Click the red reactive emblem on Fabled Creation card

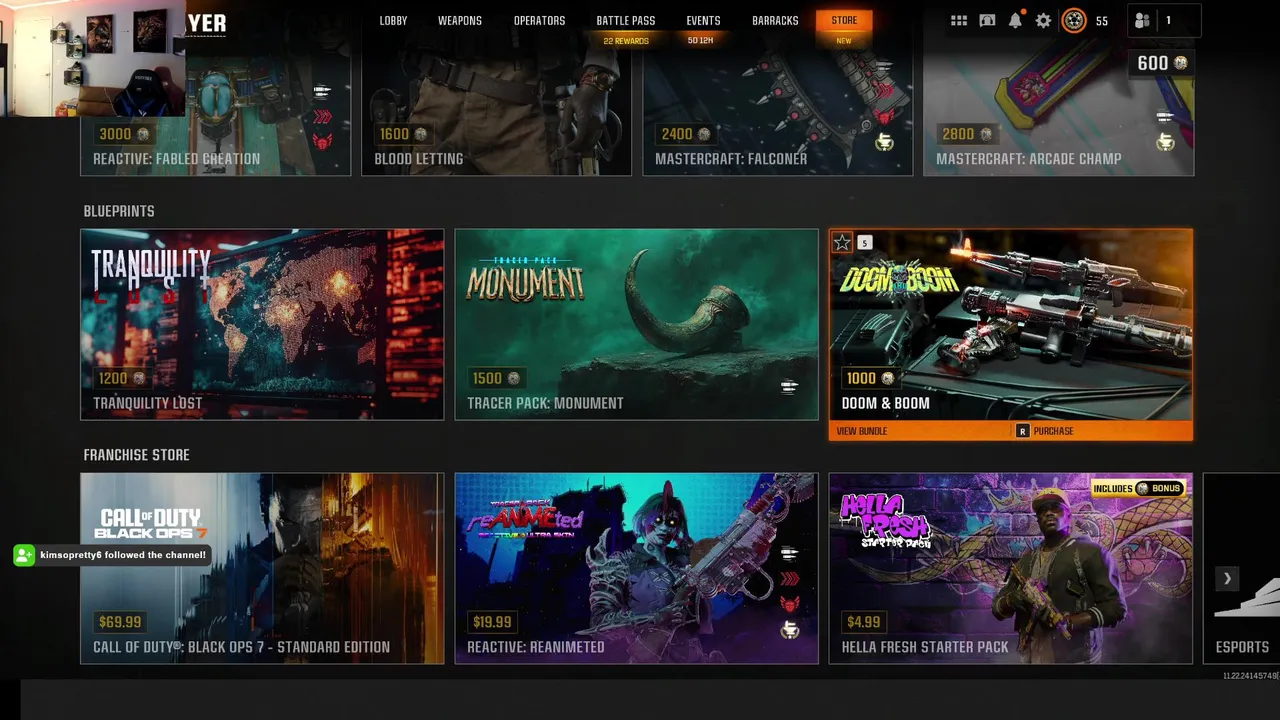tap(322, 142)
